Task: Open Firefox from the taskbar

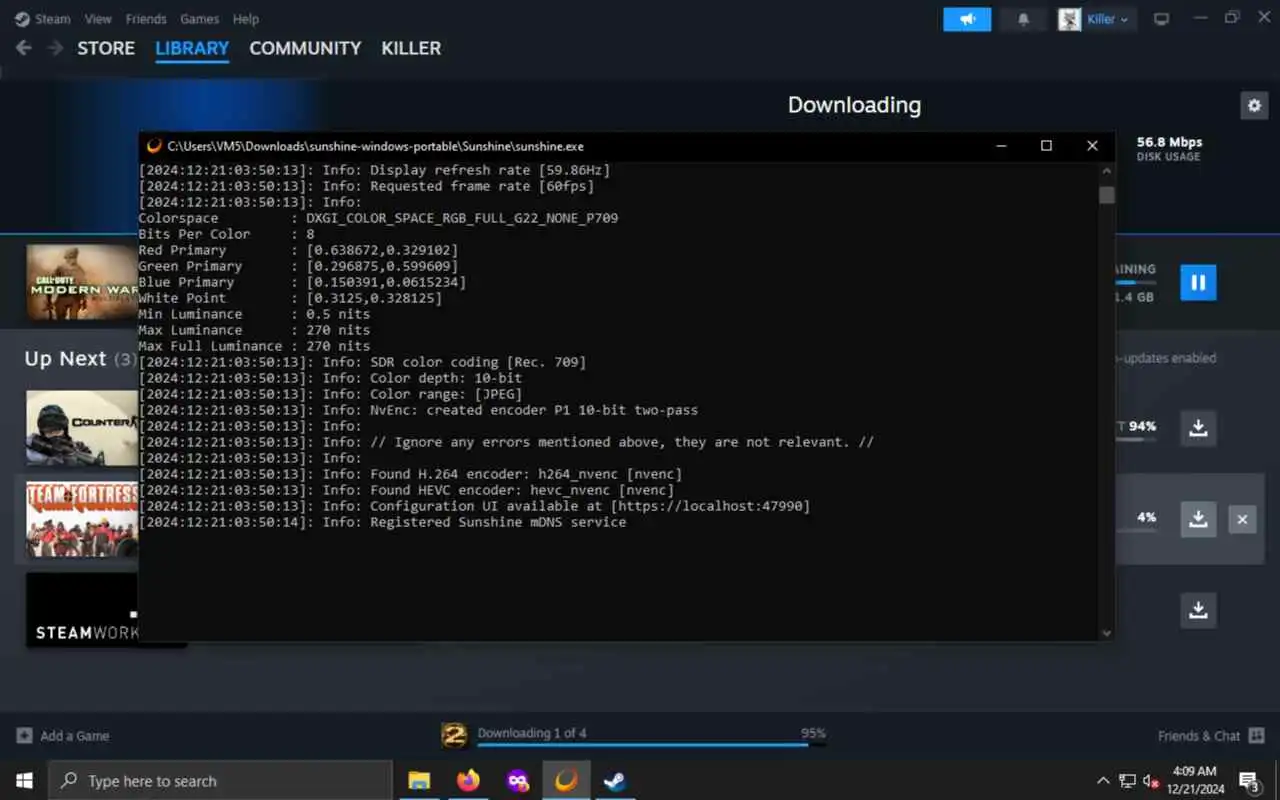Action: [468, 780]
